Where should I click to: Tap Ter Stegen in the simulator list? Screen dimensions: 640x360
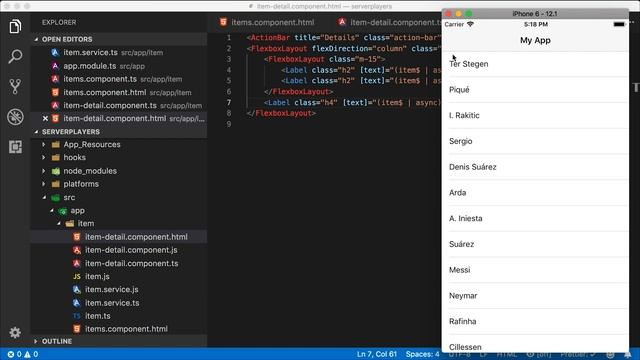click(535, 64)
